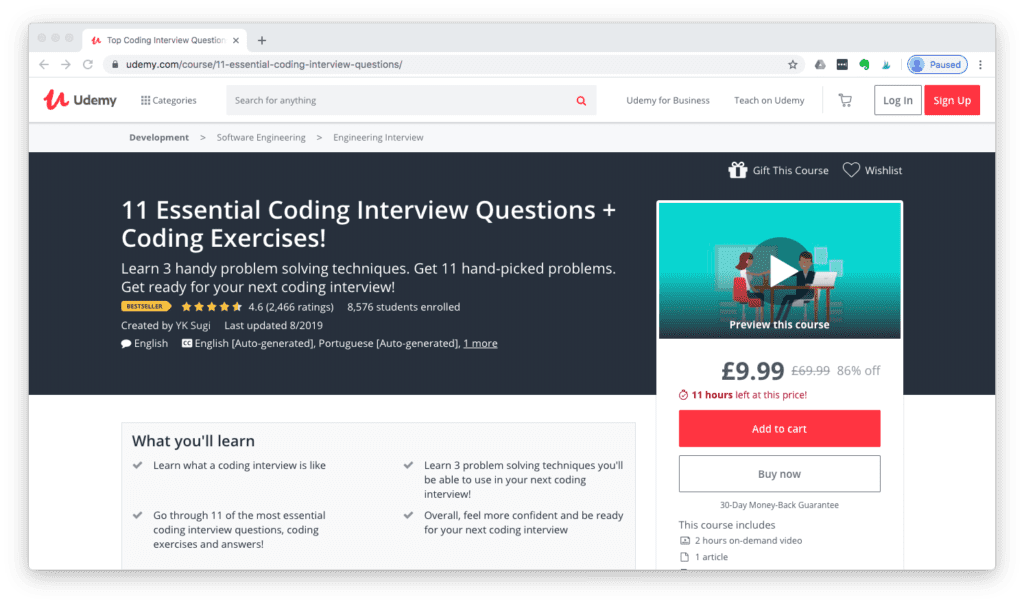Open the shopping cart

pos(844,100)
